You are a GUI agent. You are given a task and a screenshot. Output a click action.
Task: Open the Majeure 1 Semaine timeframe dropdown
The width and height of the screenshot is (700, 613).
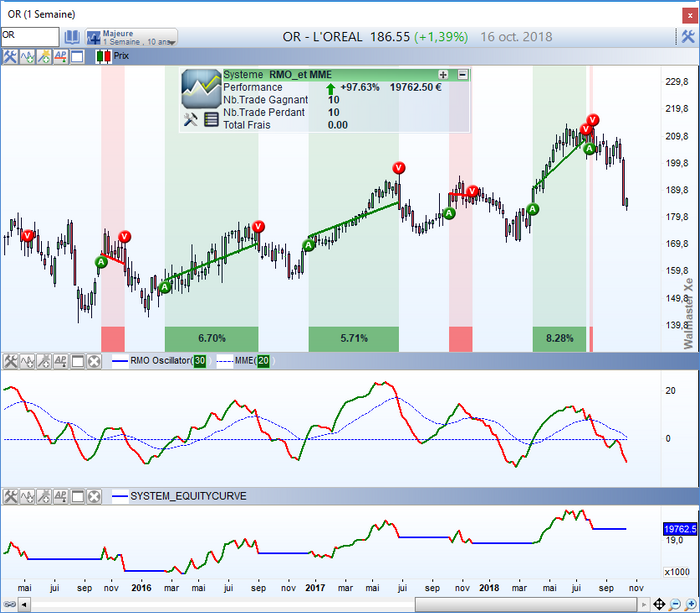(131, 37)
